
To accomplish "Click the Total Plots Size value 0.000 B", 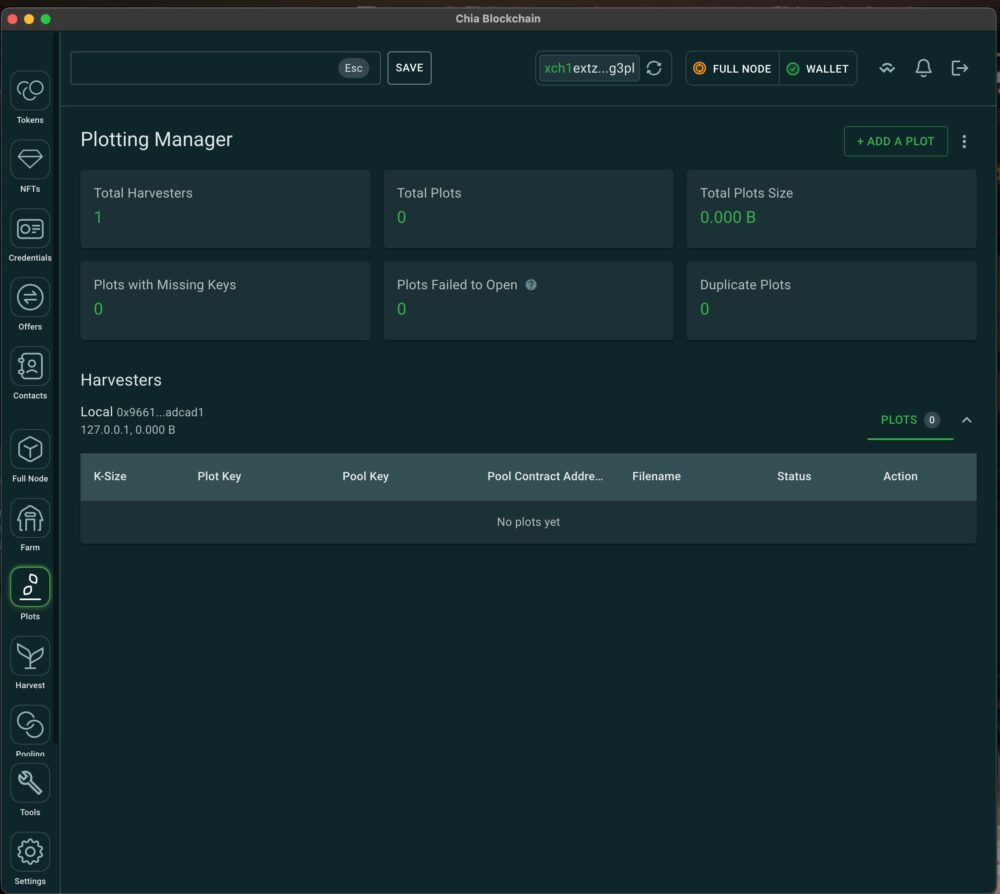I will point(728,217).
